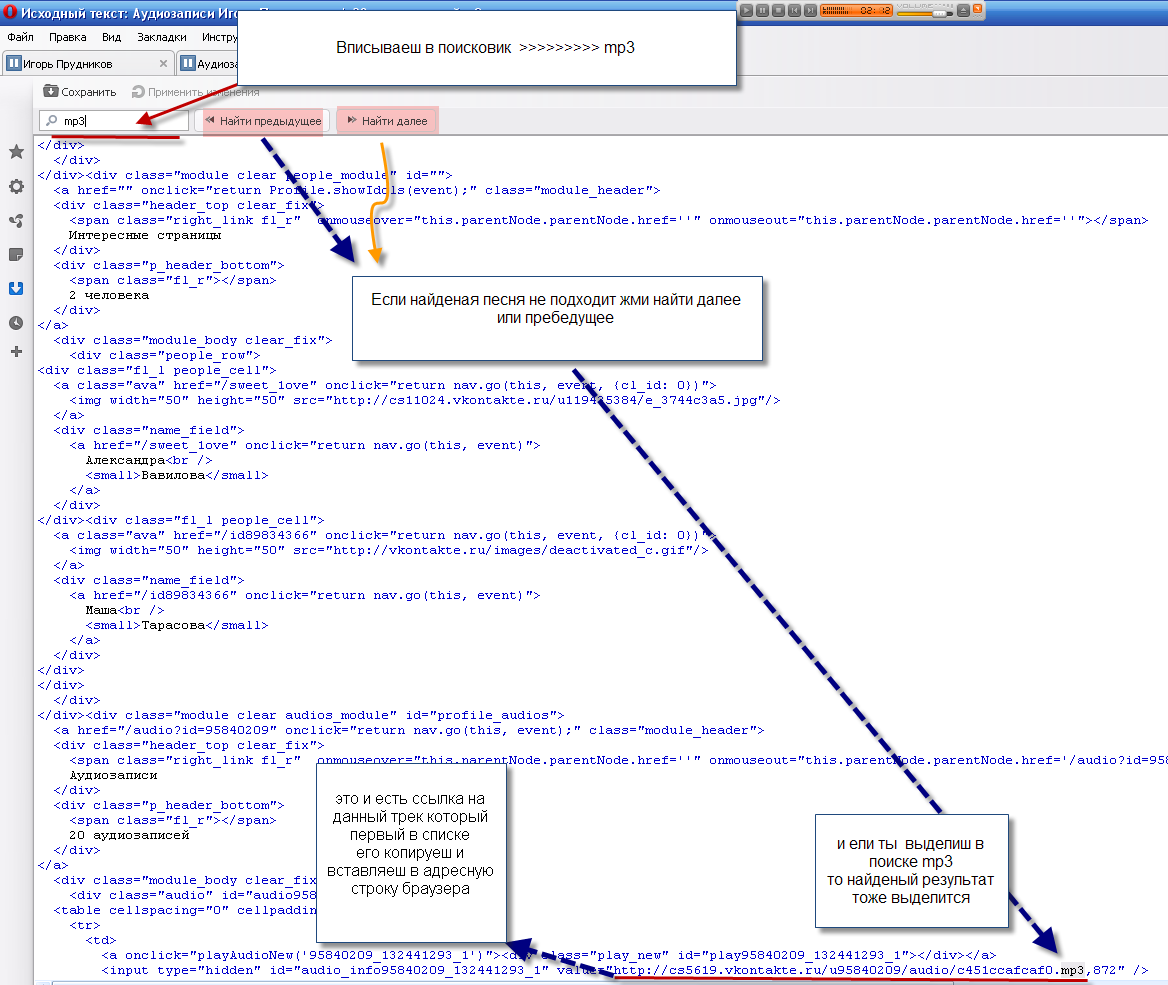Viewport: 1168px width, 985px height.
Task: Click the cs5619.vkontakte.ru audio URL
Action: (x=848, y=970)
